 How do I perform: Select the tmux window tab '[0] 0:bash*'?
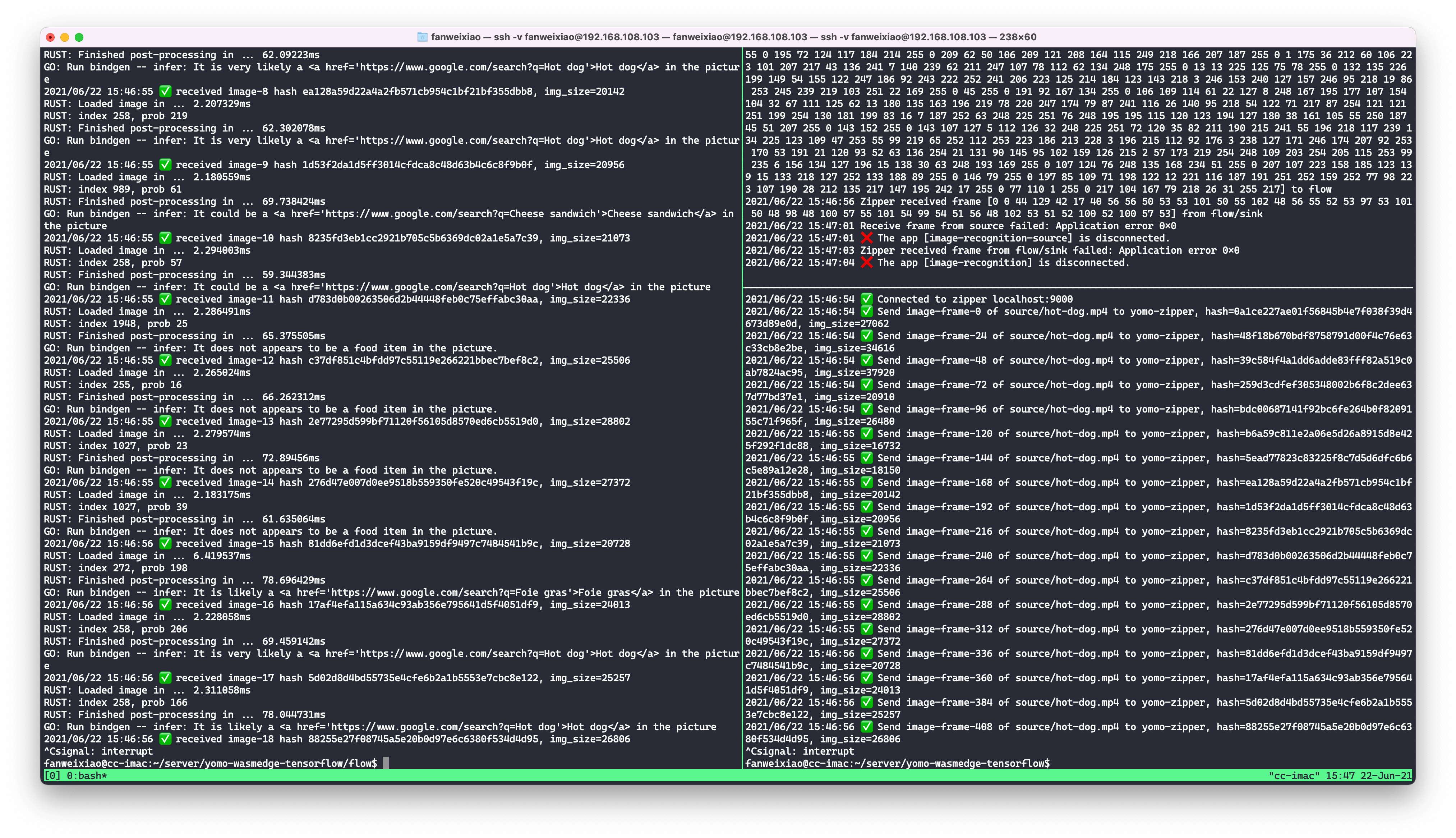[75, 775]
